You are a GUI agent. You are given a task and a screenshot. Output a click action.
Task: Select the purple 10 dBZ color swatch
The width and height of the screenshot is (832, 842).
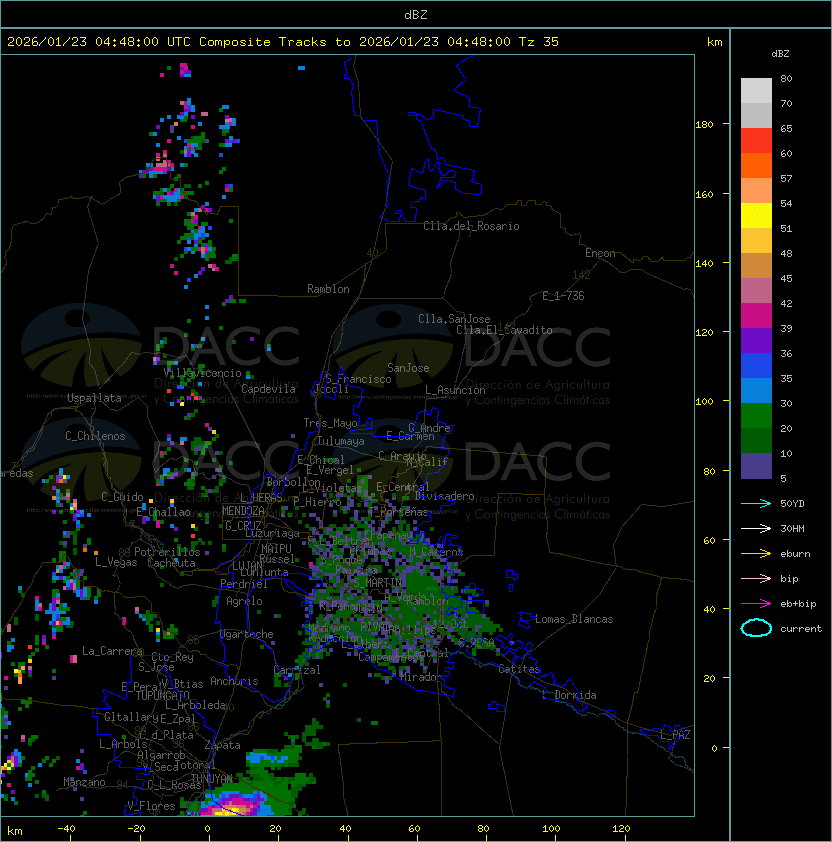point(756,466)
